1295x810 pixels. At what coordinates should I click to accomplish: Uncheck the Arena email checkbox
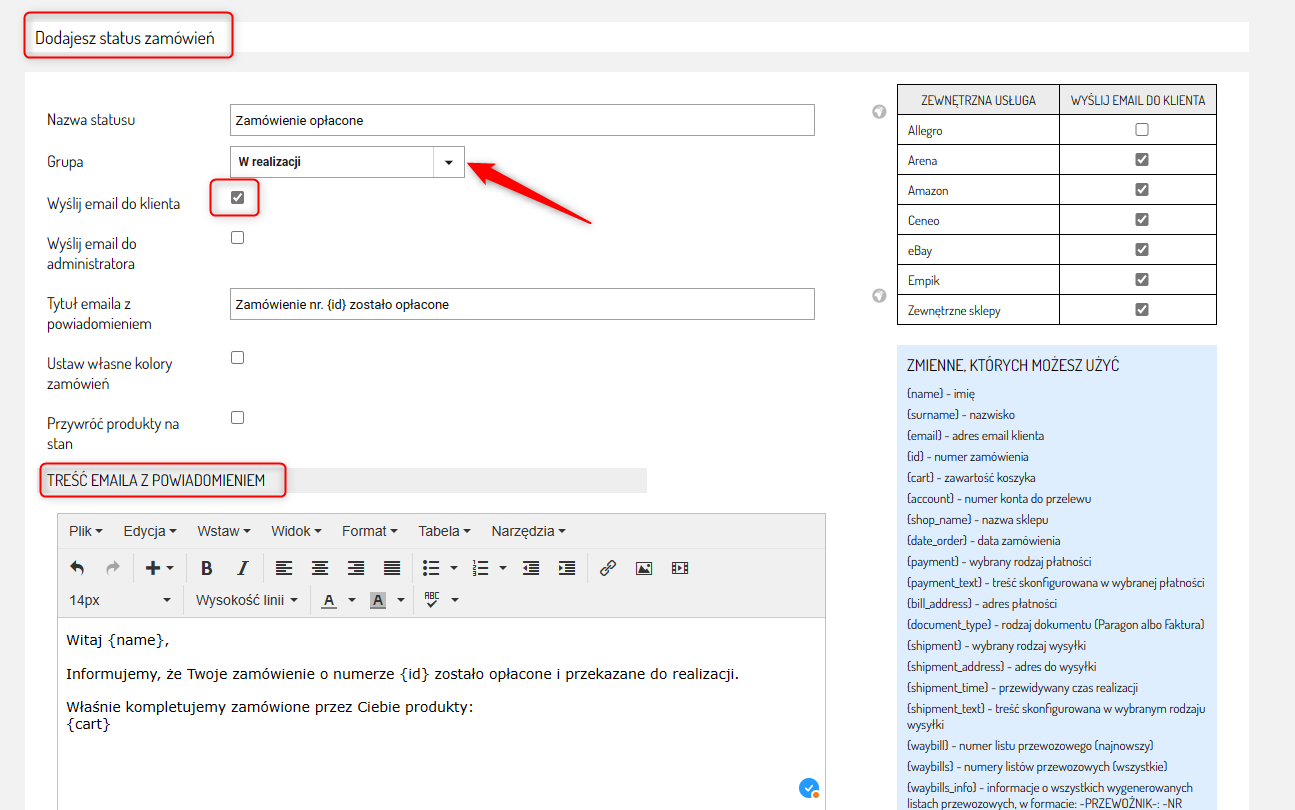[1142, 160]
